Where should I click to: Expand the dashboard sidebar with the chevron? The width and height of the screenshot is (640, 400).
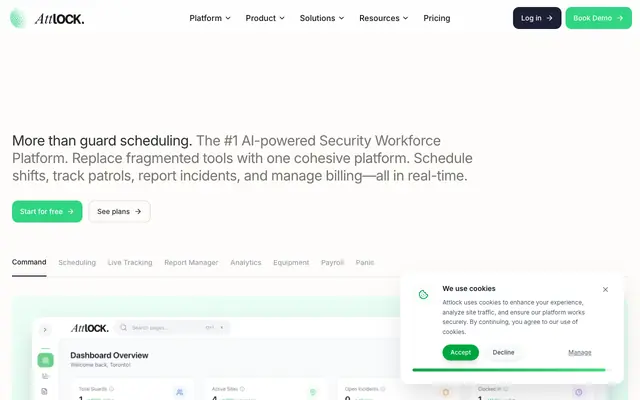pyautogui.click(x=45, y=329)
